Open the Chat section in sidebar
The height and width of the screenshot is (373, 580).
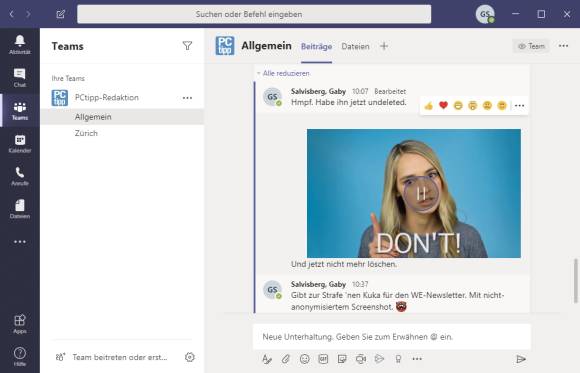[x=20, y=77]
